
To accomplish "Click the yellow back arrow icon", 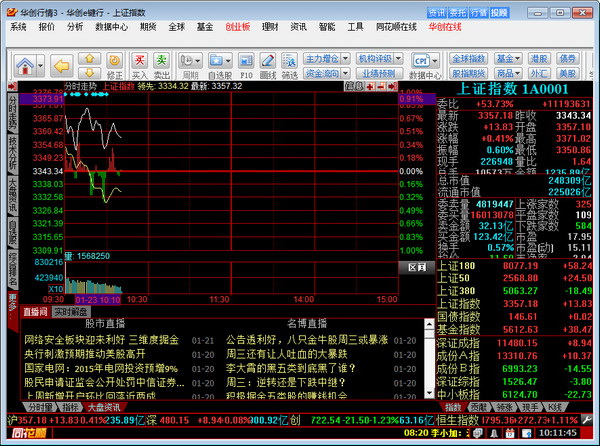I will (61, 65).
